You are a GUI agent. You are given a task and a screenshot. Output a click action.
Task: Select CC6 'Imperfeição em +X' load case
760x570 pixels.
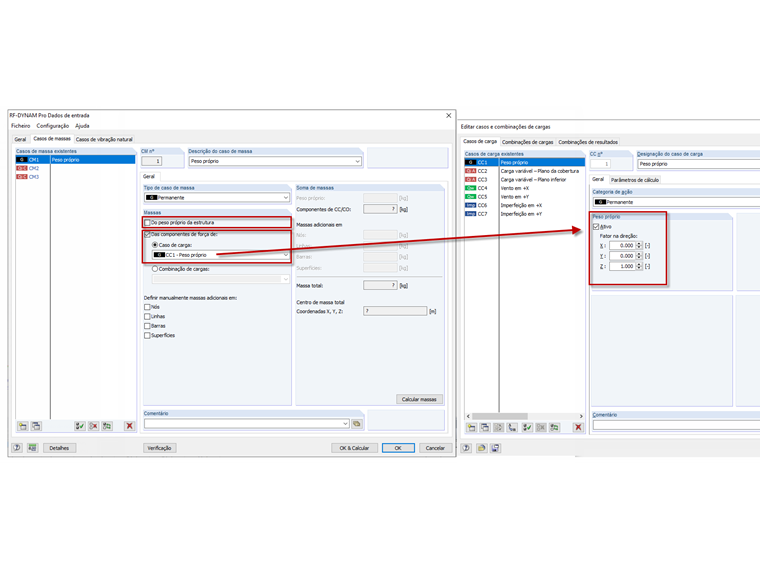pyautogui.click(x=524, y=206)
